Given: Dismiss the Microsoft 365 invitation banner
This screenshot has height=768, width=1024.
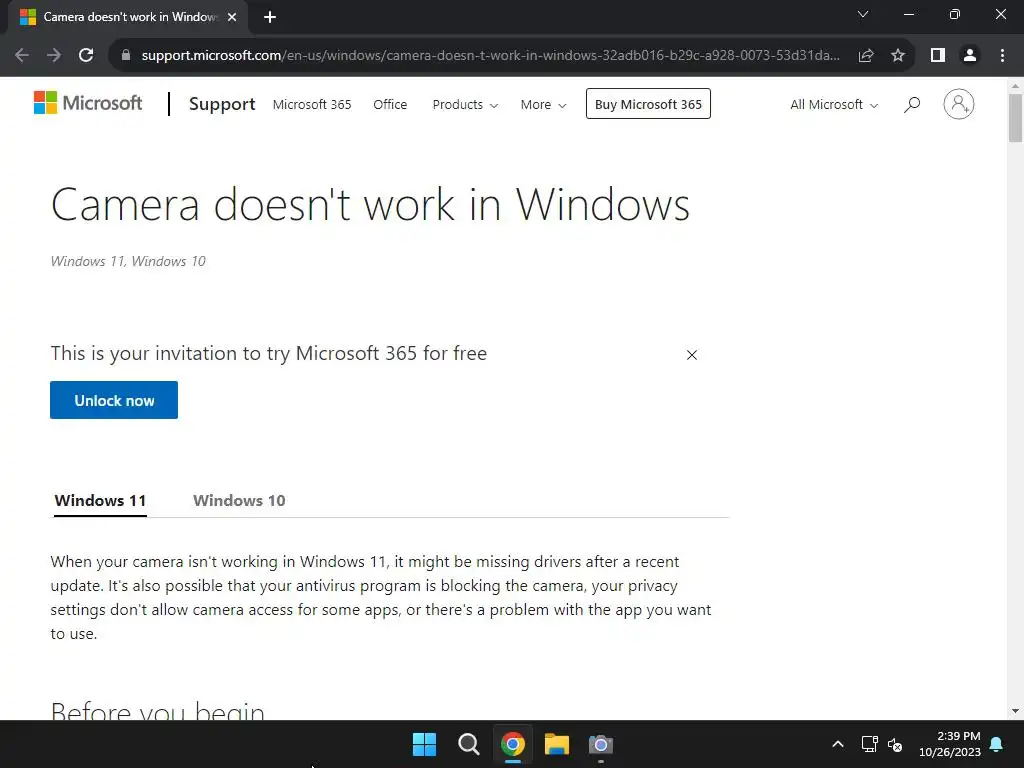Looking at the screenshot, I should pyautogui.click(x=692, y=355).
